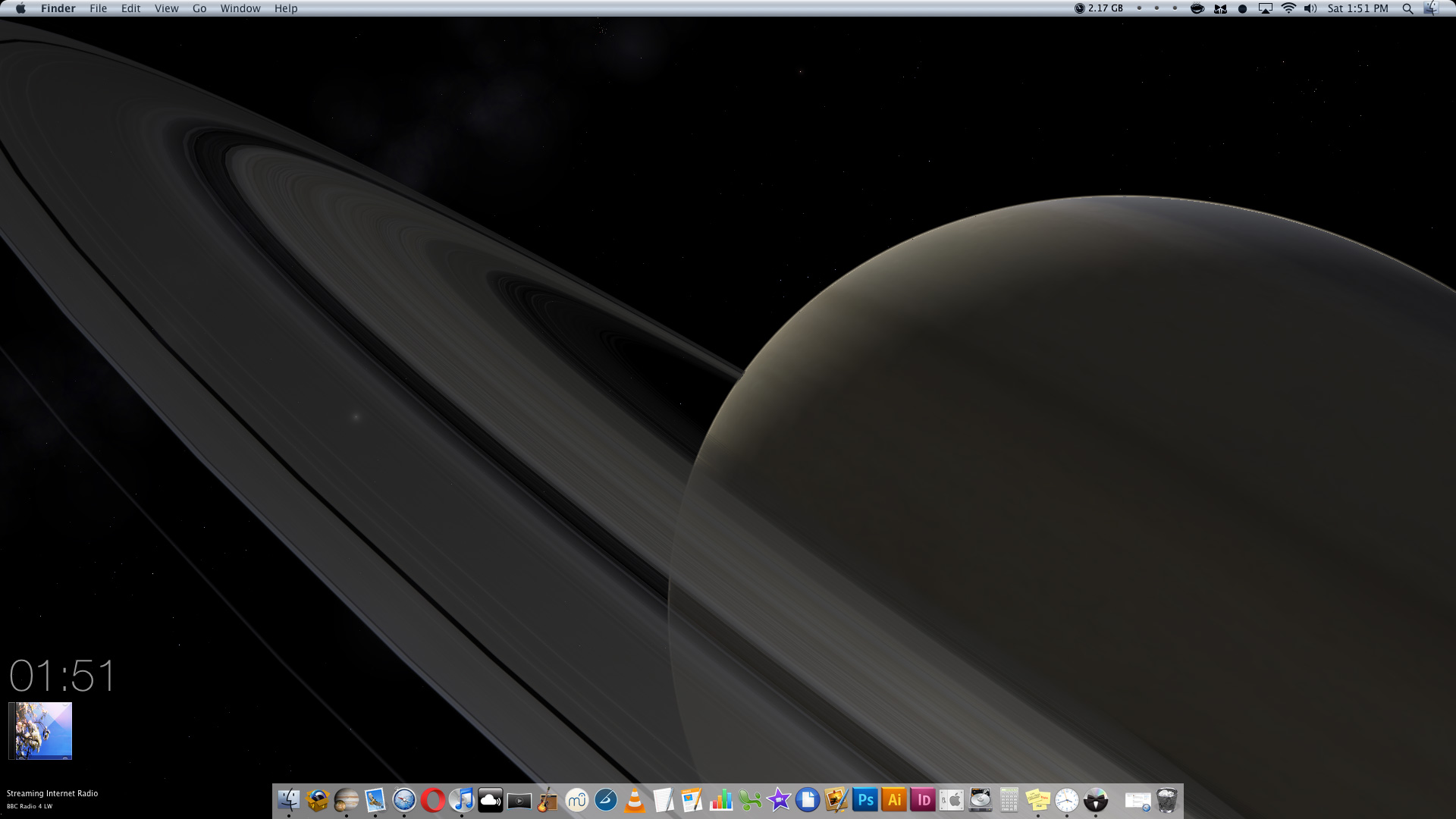This screenshot has width=1456, height=819.
Task: Open MuseScore from the Dock
Action: pyautogui.click(x=577, y=800)
